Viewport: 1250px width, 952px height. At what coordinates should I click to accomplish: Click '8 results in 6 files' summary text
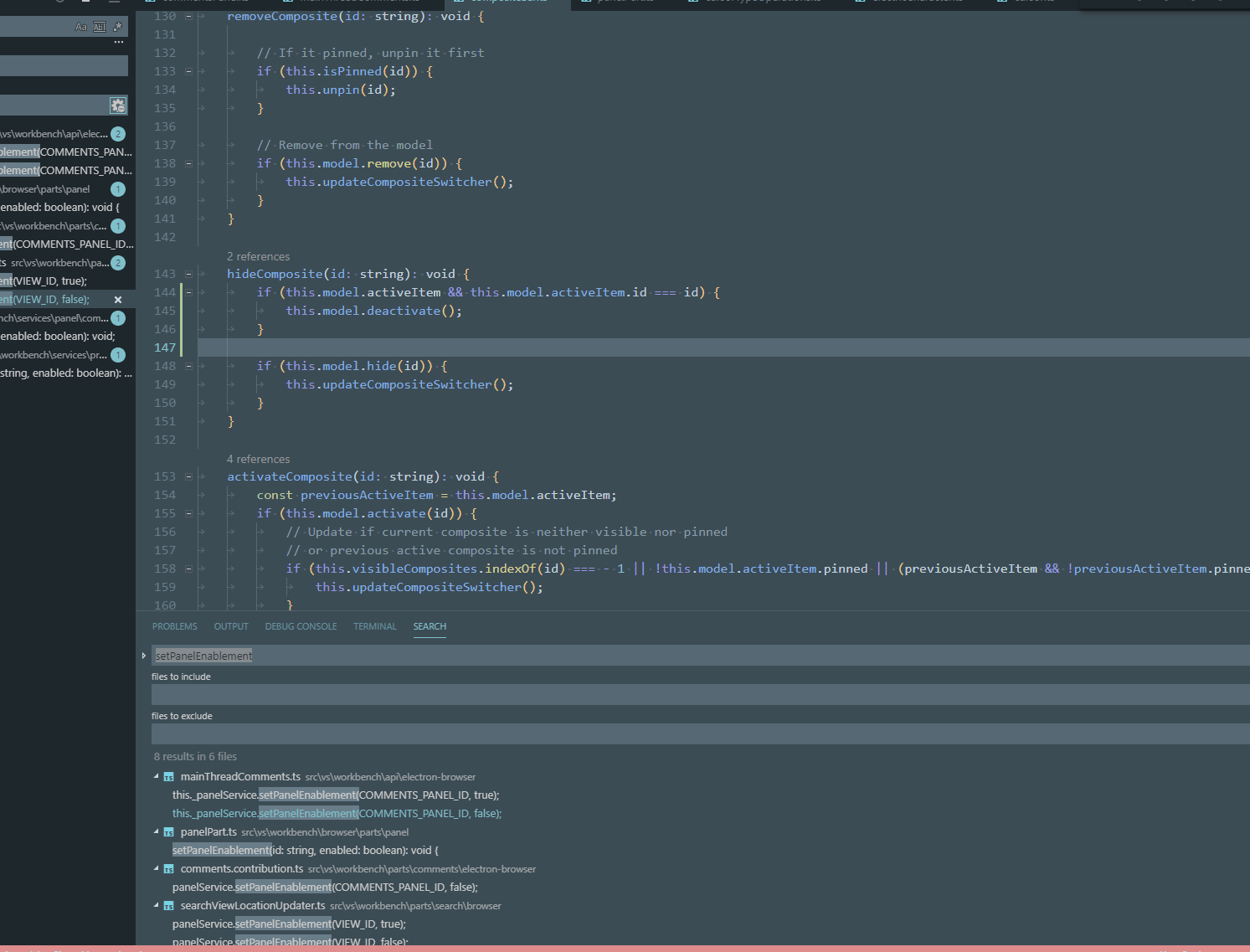point(195,756)
